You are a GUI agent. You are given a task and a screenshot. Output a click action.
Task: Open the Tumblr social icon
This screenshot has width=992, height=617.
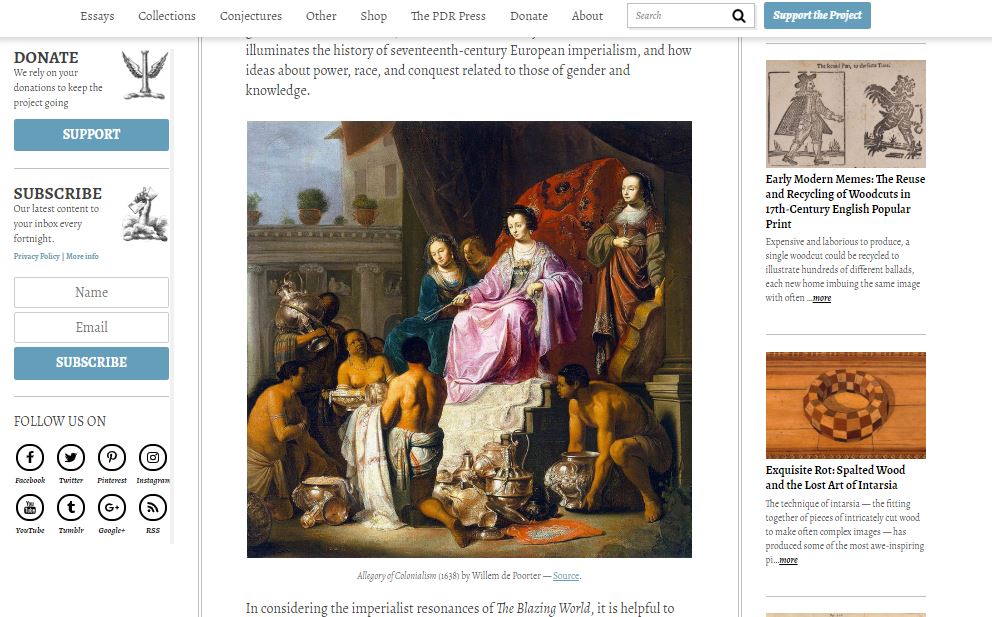pyautogui.click(x=71, y=508)
